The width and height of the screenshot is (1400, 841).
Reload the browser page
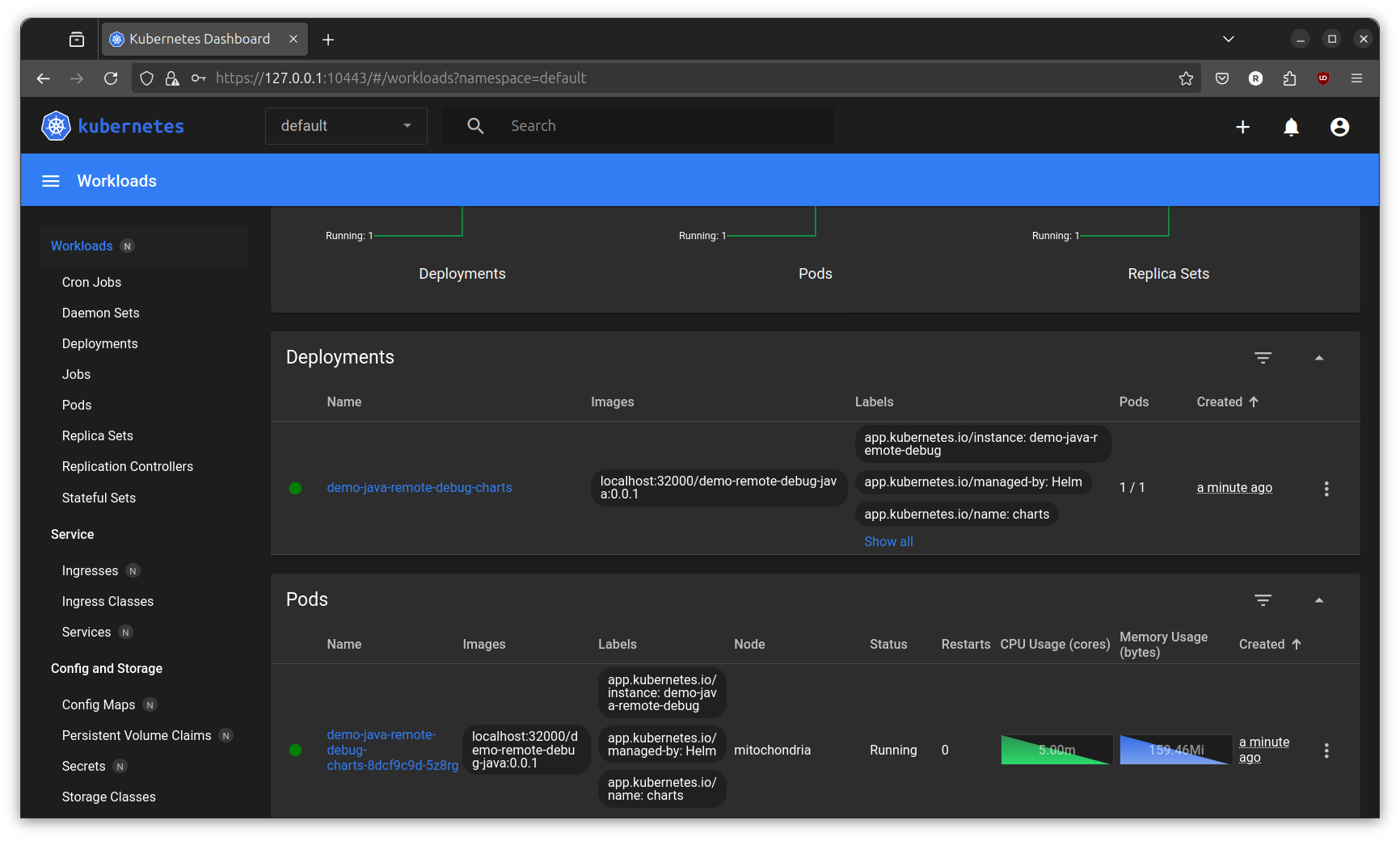pos(111,78)
